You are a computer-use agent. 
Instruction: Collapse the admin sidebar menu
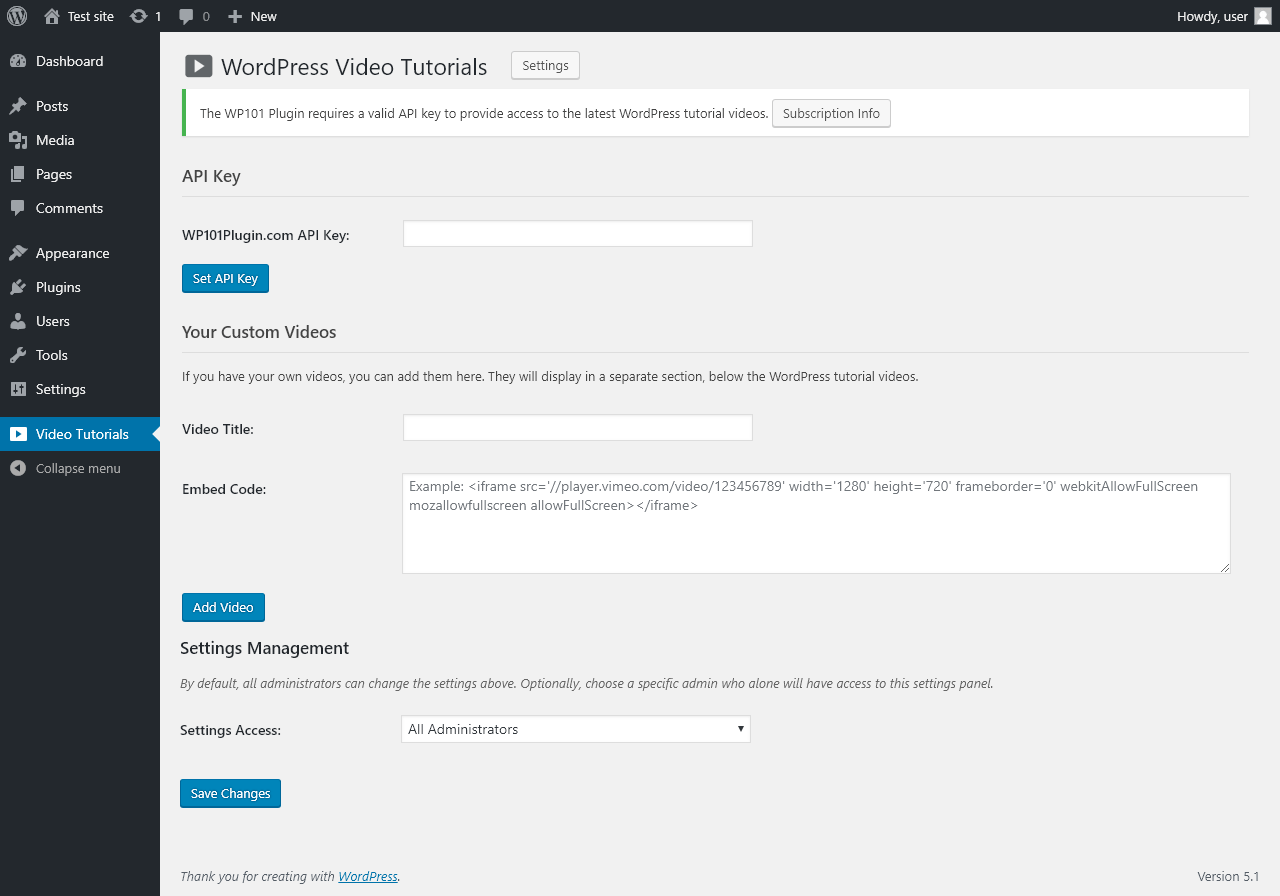pyautogui.click(x=80, y=468)
